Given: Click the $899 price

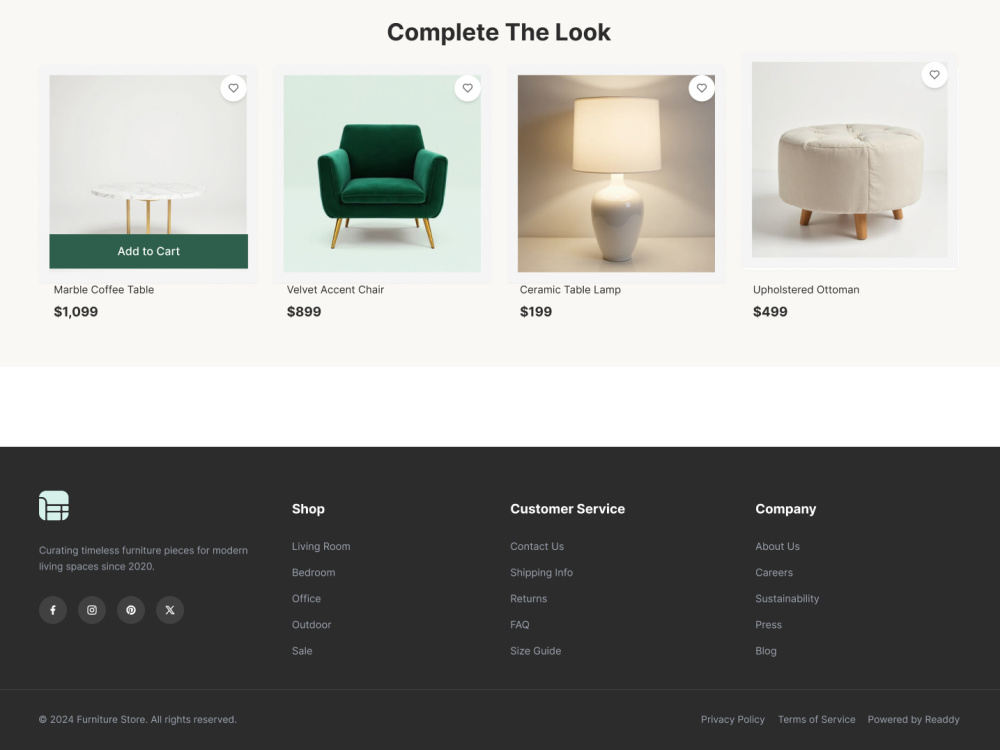Looking at the screenshot, I should [x=304, y=312].
